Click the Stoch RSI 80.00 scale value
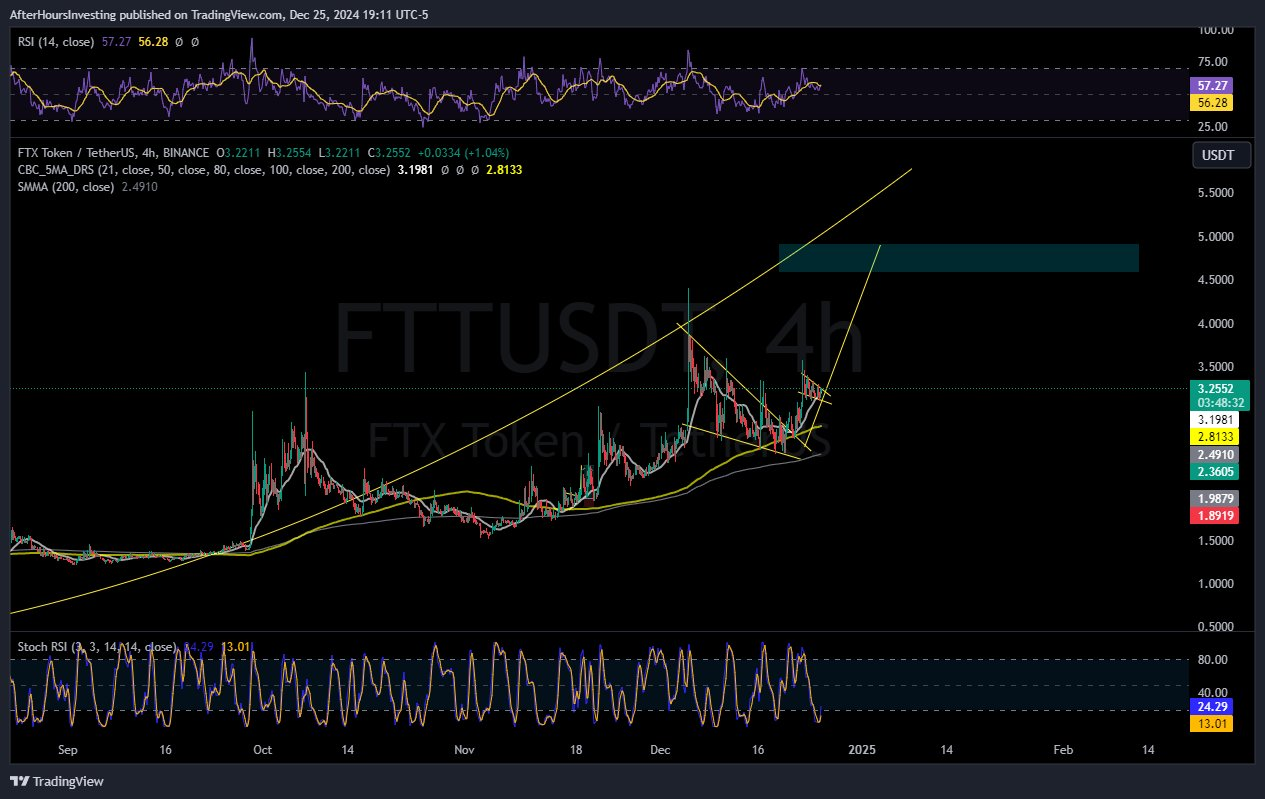This screenshot has height=799, width=1265. point(1213,660)
